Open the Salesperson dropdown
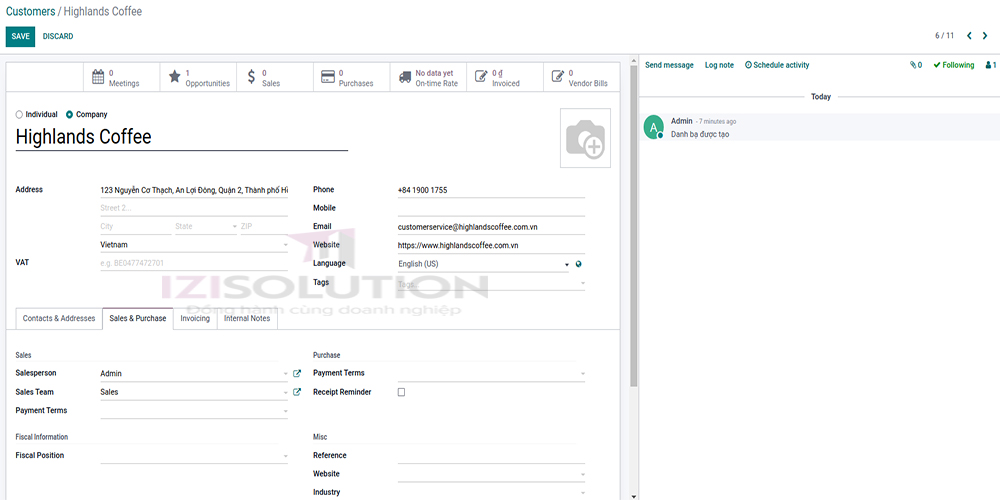Screen dimensions: 1000x500 coord(194,374)
